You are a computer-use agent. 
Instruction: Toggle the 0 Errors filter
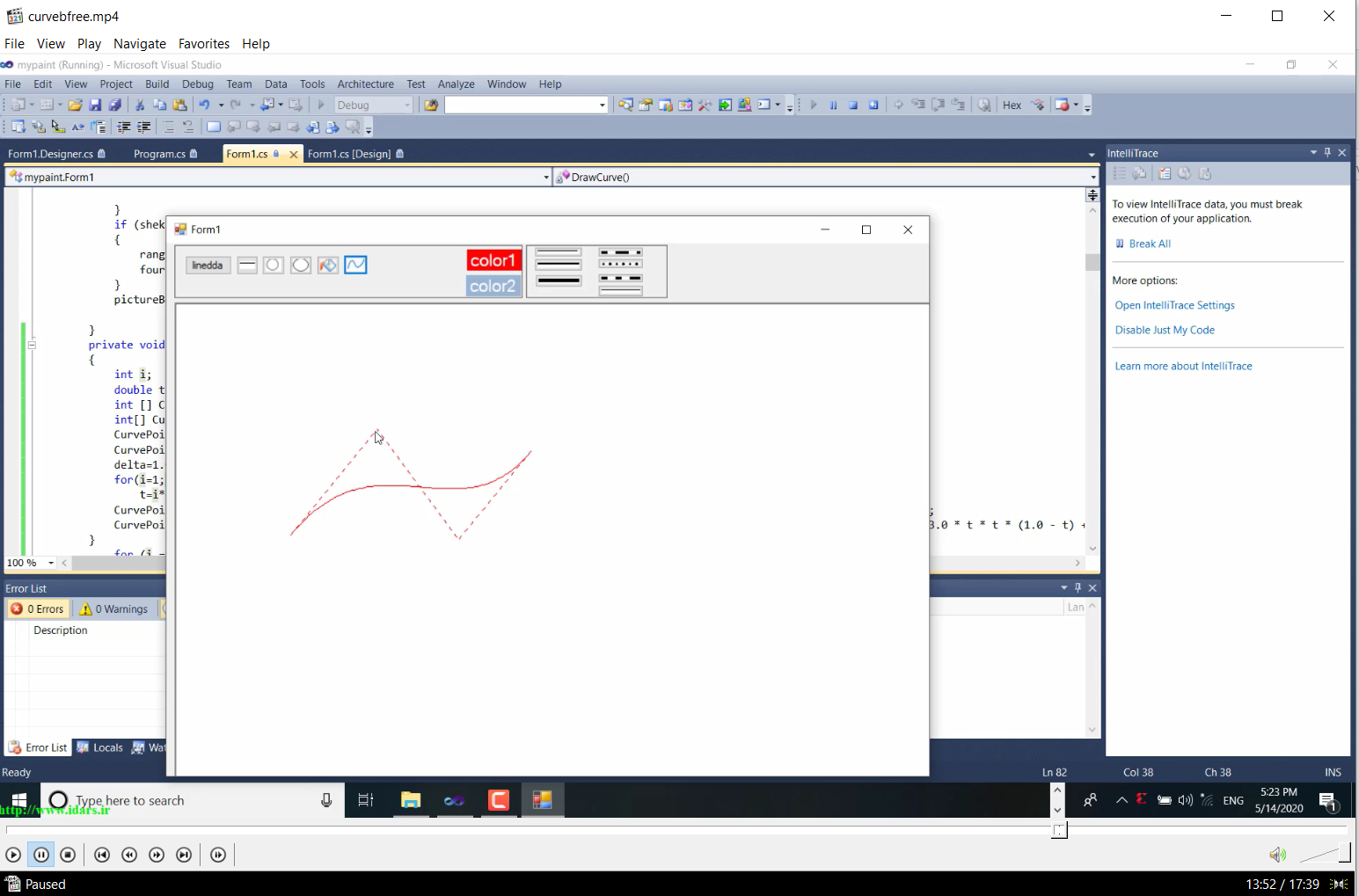[38, 608]
